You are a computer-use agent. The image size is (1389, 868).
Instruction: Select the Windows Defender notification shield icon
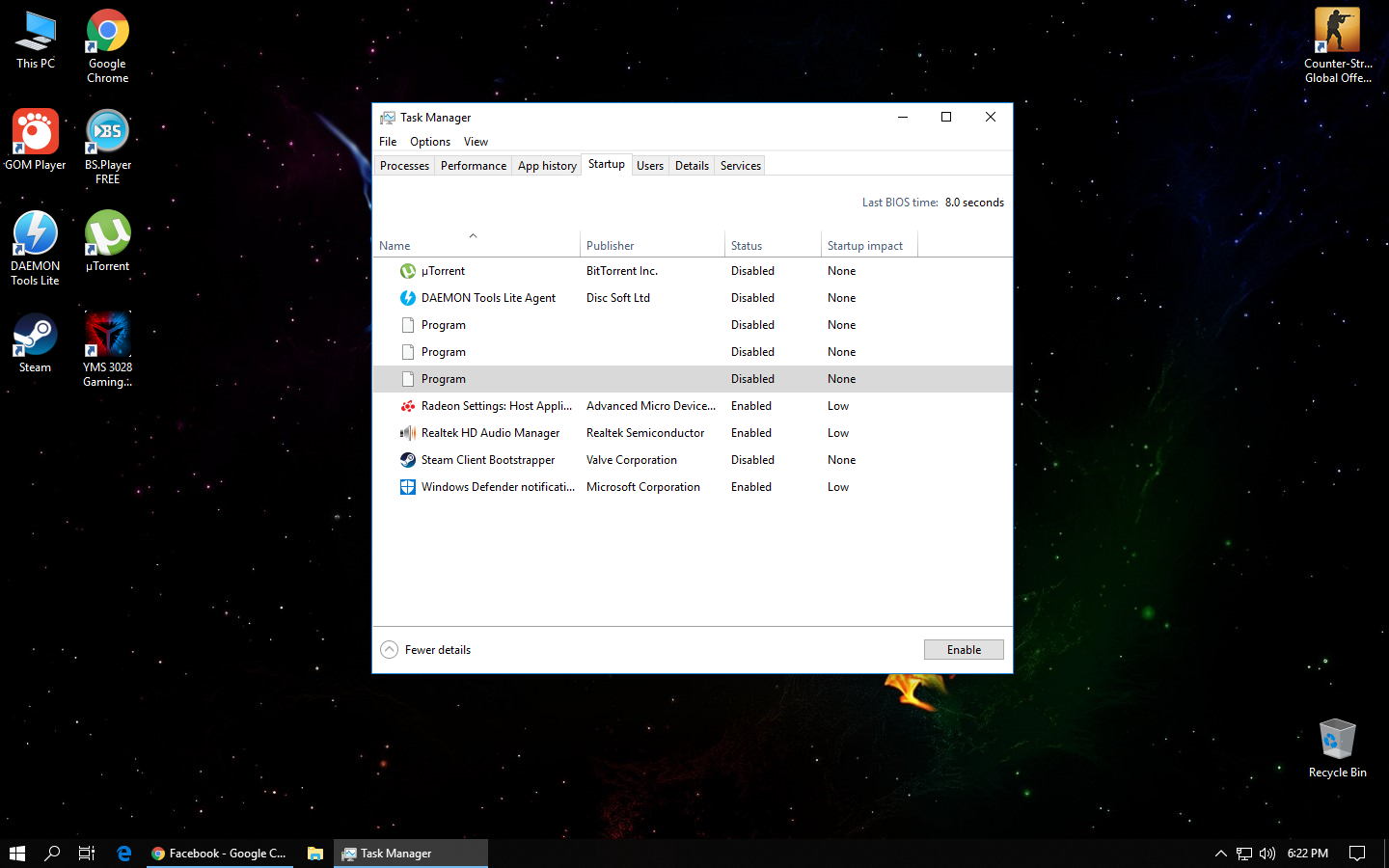(408, 487)
